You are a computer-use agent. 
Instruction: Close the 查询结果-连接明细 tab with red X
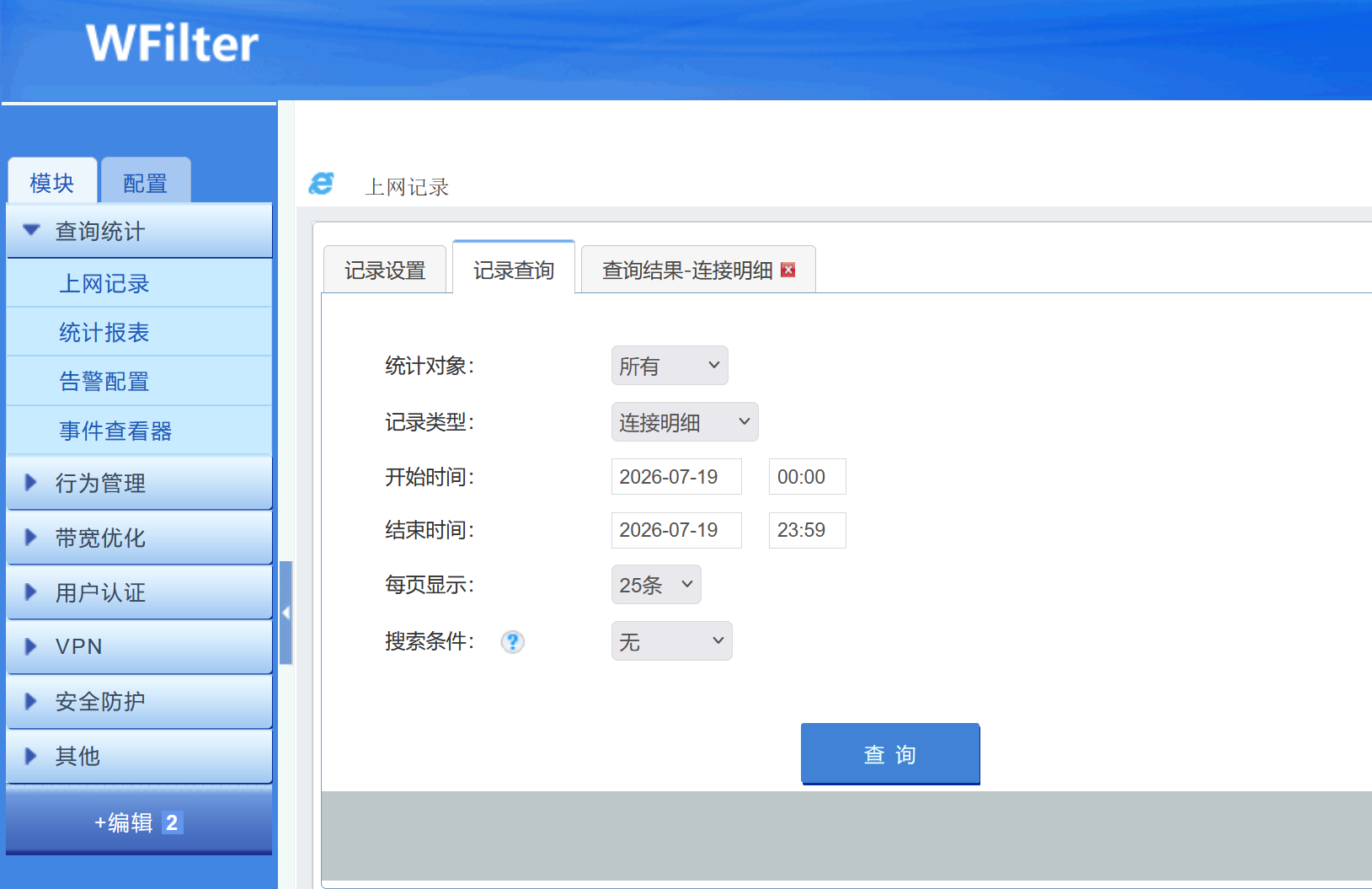(787, 270)
